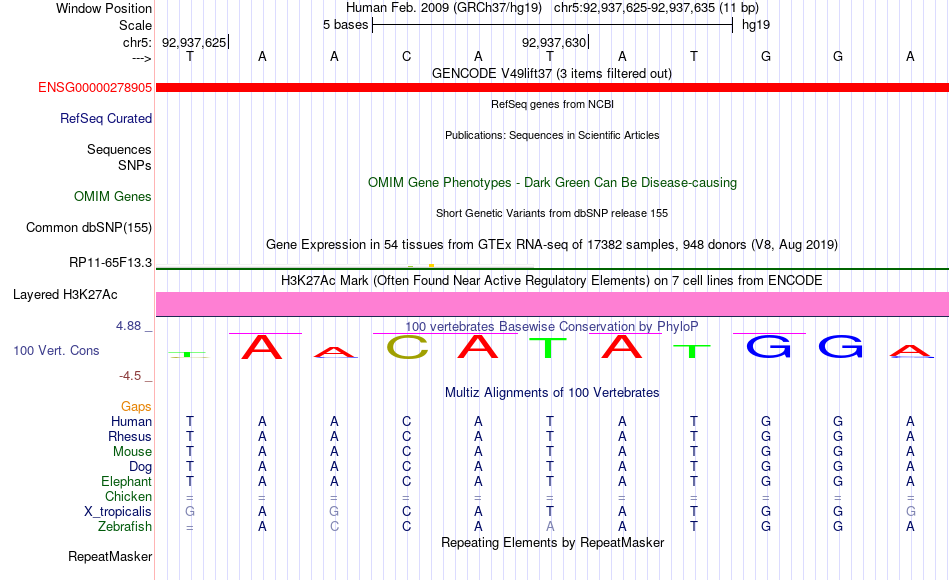This screenshot has height=580, width=950.
Task: Click the GENCODE V49lift37 track title
Action: tap(552, 74)
